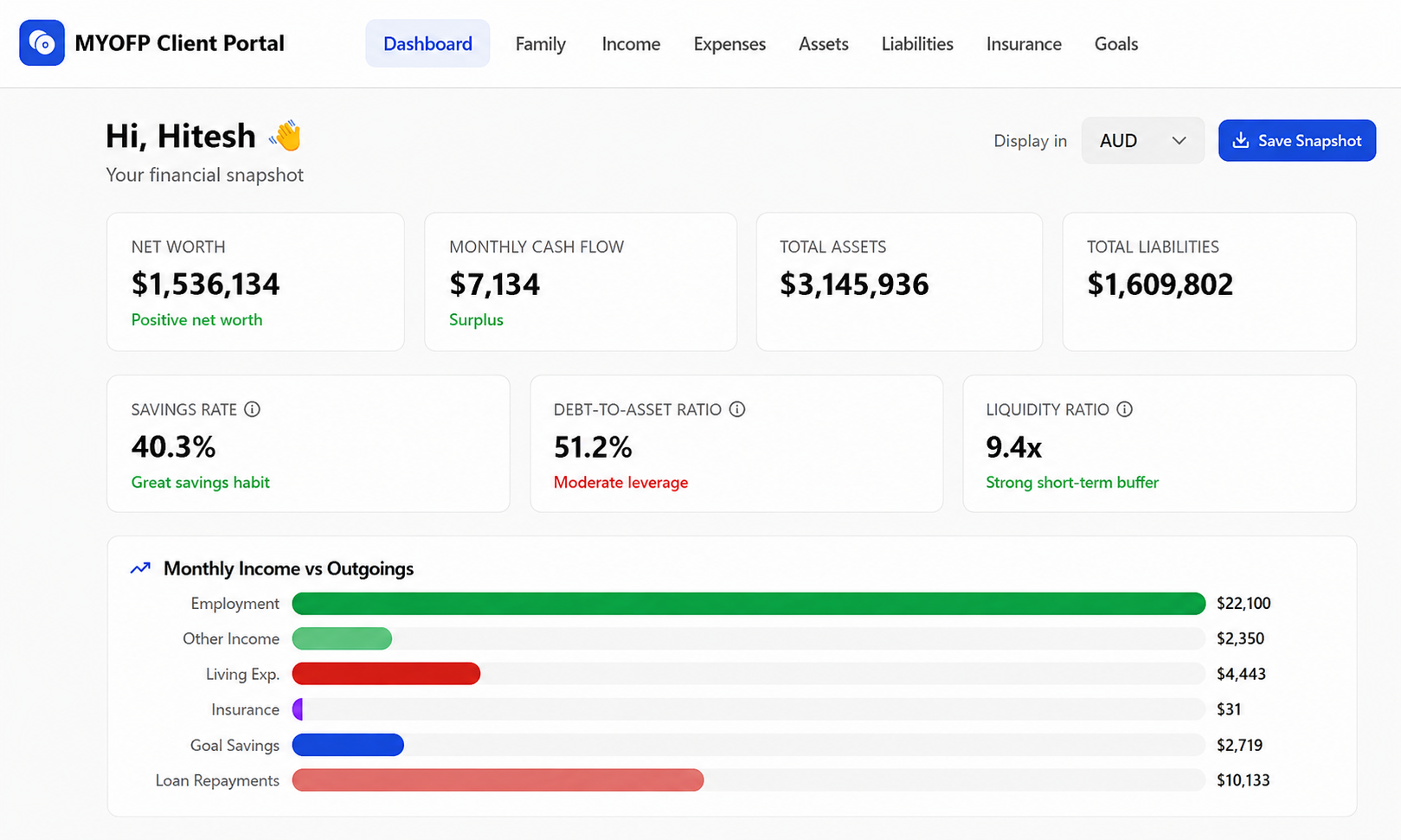
Task: Click the Great savings habit label
Action: 200,482
